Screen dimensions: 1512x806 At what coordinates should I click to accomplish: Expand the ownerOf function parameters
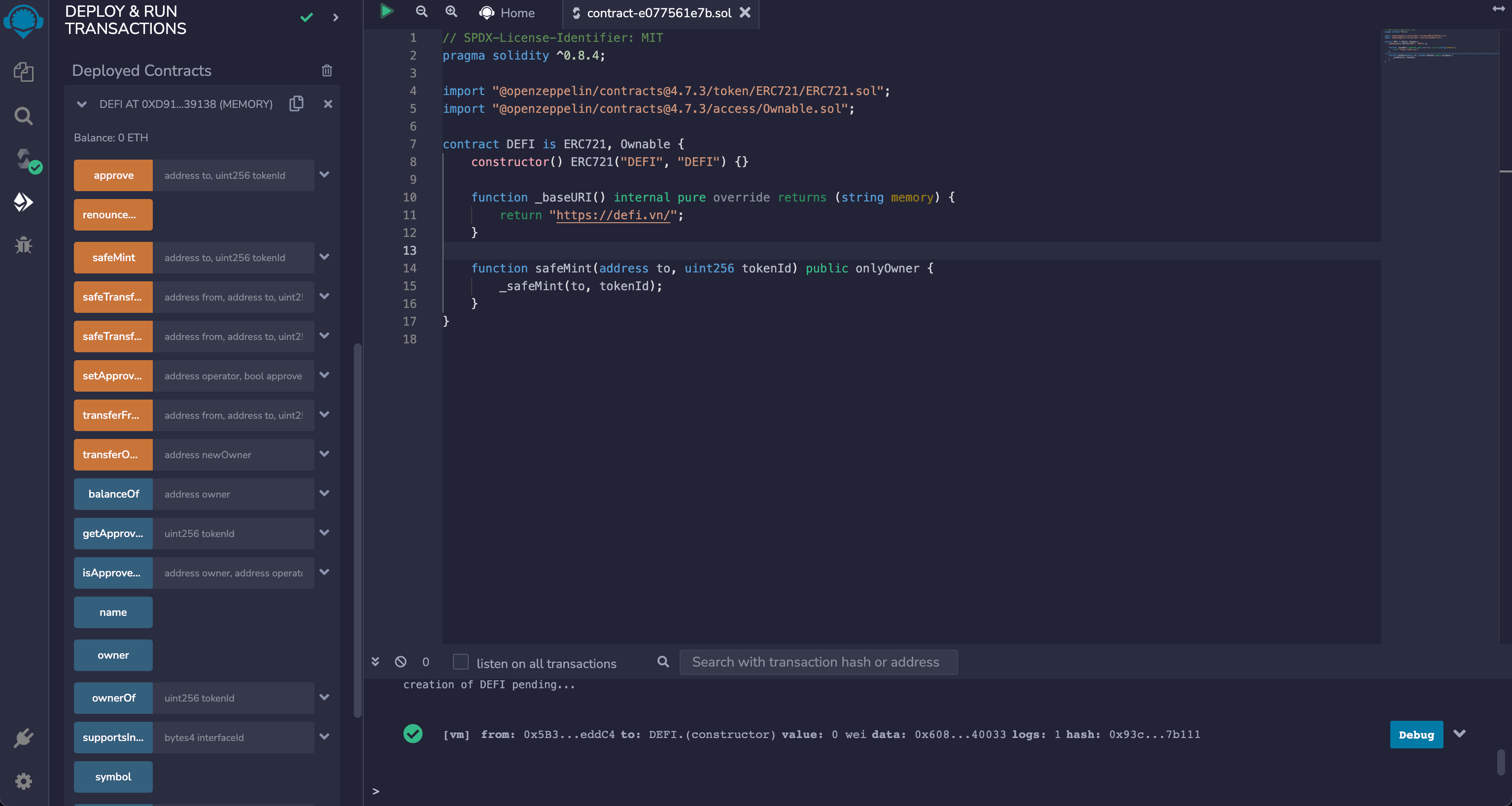point(325,698)
